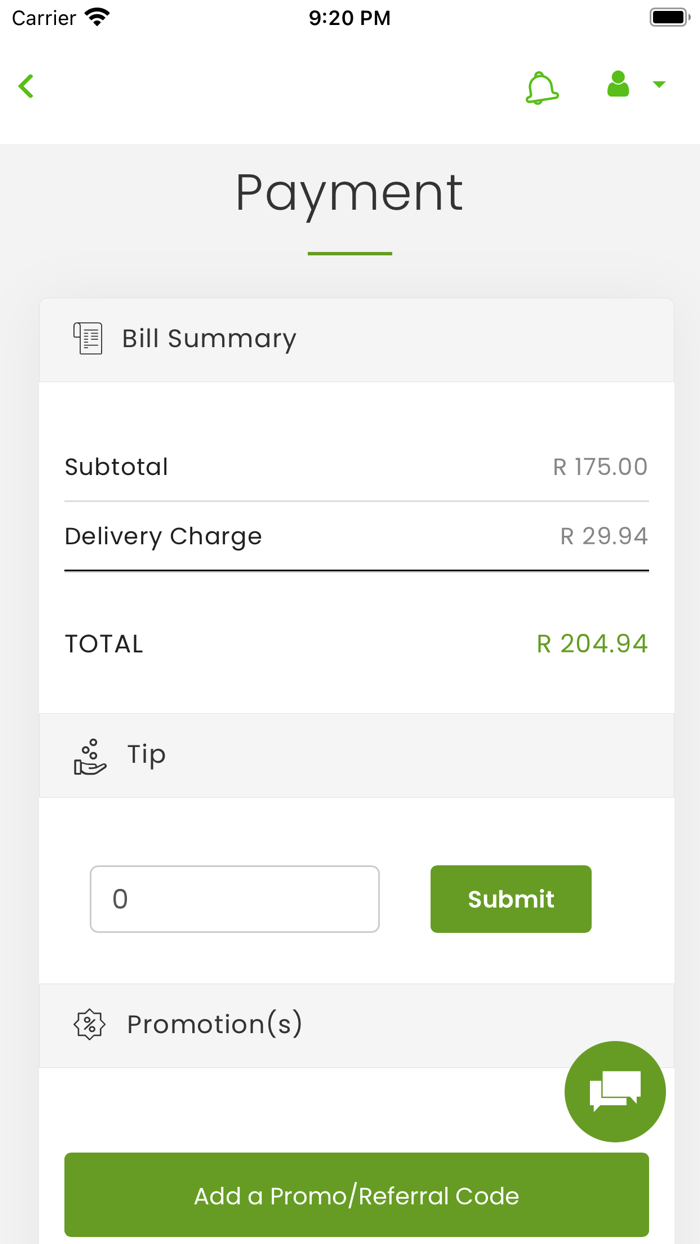The image size is (700, 1244).
Task: Tap the Tip hand-with-coins icon
Action: tap(89, 754)
